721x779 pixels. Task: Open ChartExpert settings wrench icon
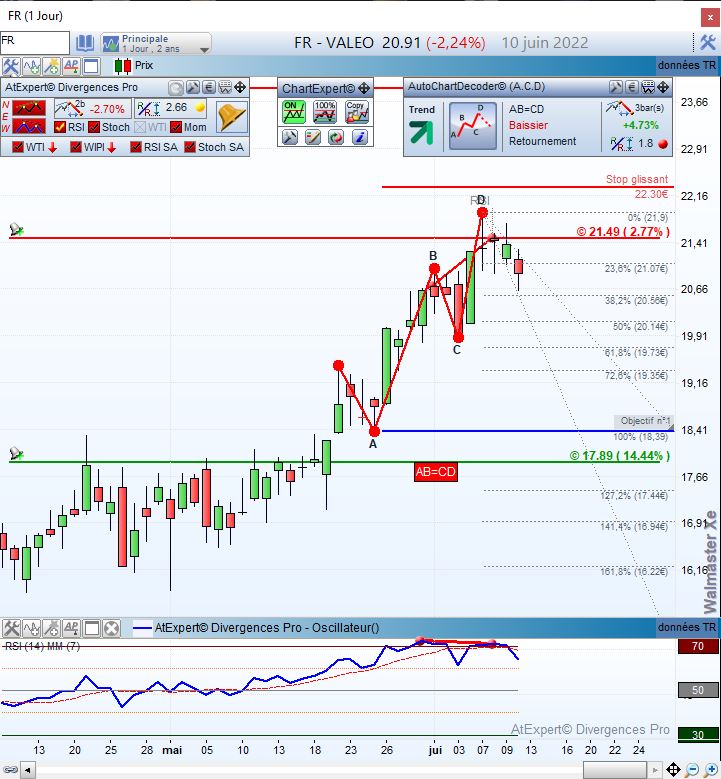(x=290, y=137)
